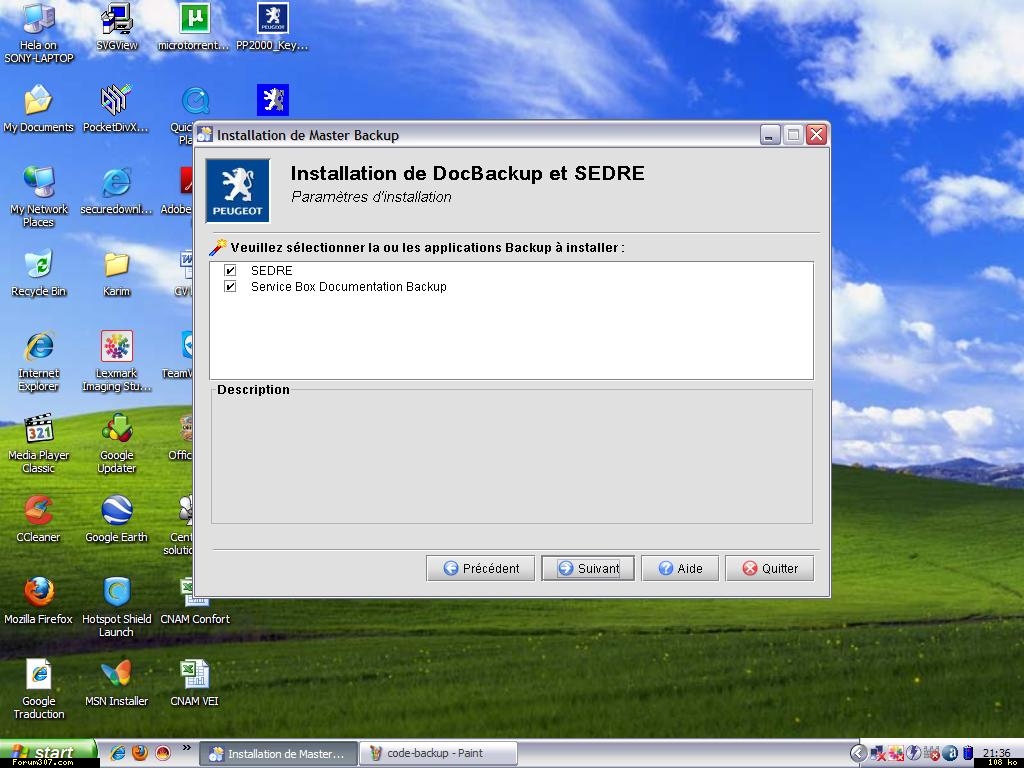This screenshot has width=1024, height=768.
Task: Open the PocketDivX desktop icon
Action: click(x=116, y=108)
